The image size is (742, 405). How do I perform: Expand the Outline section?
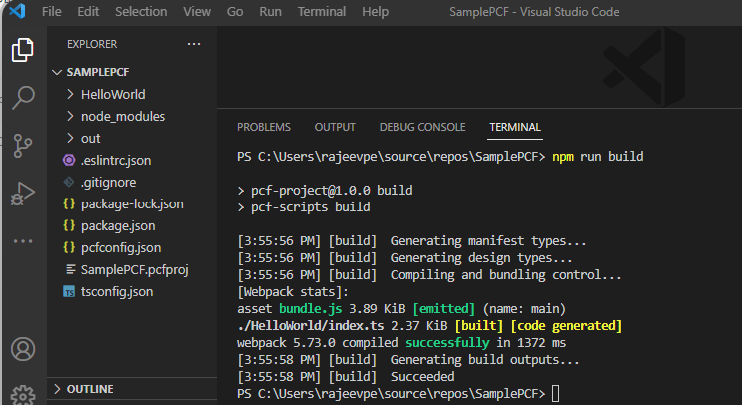[x=89, y=389]
